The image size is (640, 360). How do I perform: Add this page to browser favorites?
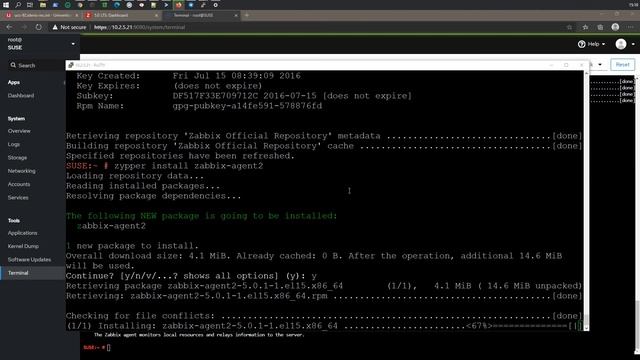[569, 27]
